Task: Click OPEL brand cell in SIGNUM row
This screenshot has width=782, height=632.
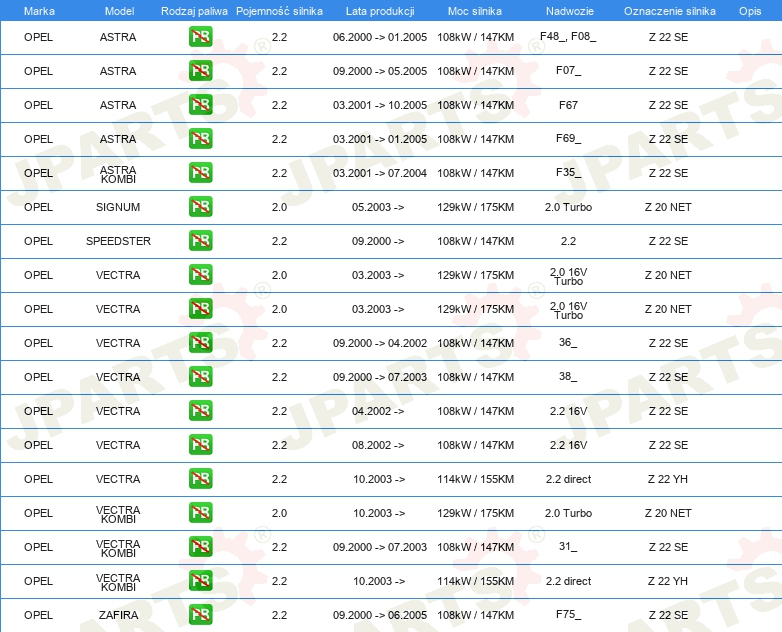Action: [38, 207]
